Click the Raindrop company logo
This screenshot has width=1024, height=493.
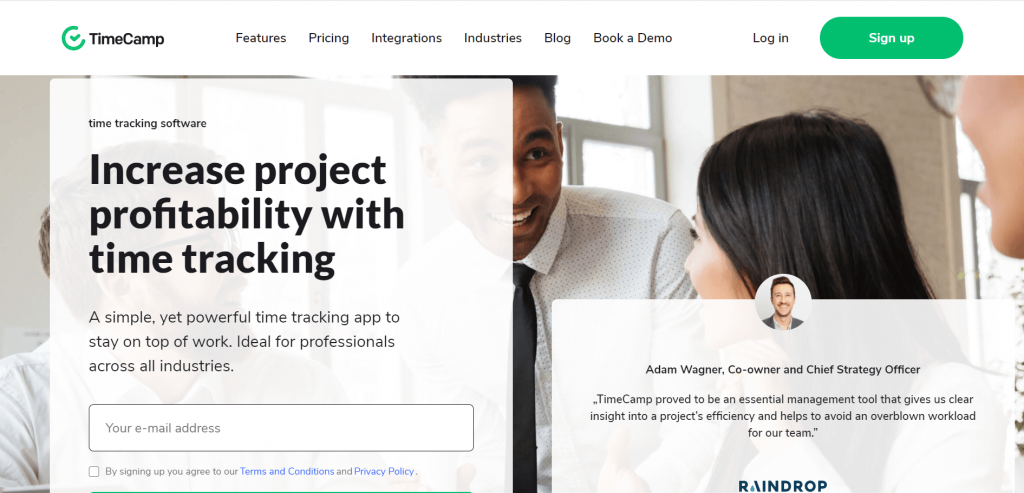click(782, 486)
